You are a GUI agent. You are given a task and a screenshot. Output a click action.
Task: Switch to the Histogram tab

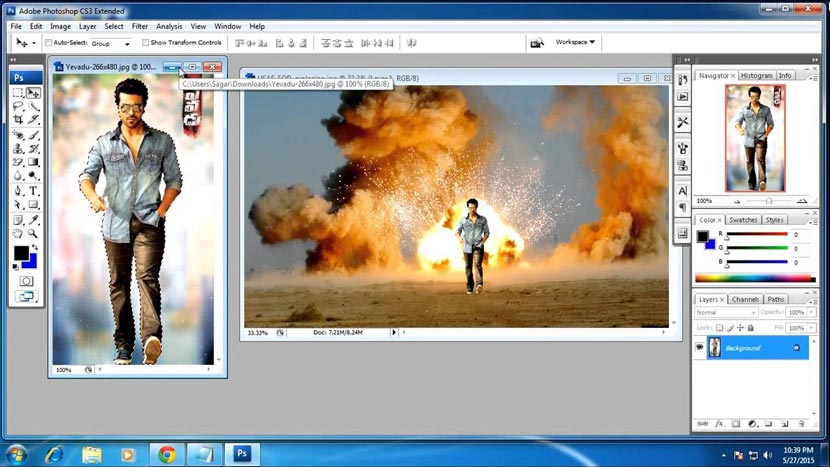pyautogui.click(x=756, y=76)
